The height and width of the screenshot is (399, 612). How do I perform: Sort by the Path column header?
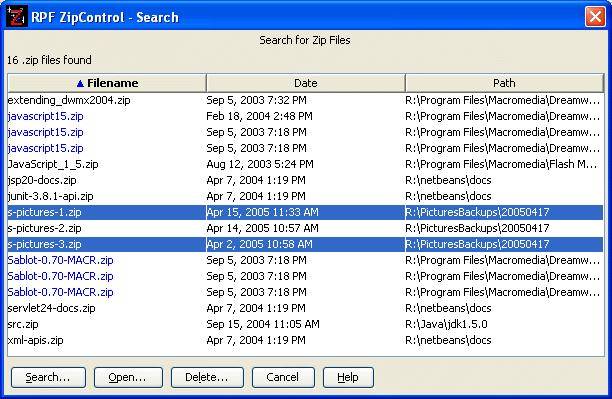(x=504, y=83)
